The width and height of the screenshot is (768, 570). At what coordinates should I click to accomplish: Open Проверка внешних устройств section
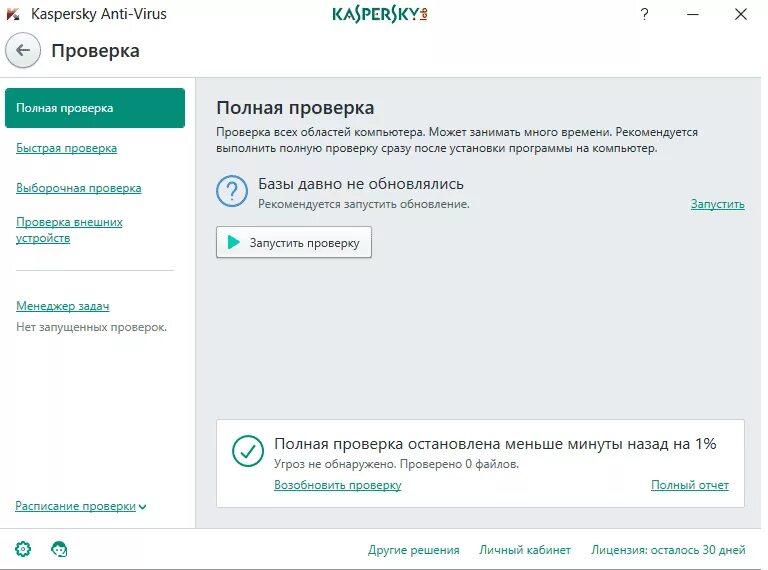click(x=69, y=230)
